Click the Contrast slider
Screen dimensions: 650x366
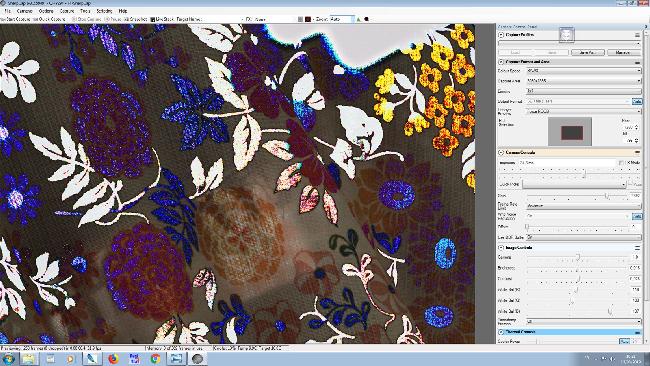578,279
